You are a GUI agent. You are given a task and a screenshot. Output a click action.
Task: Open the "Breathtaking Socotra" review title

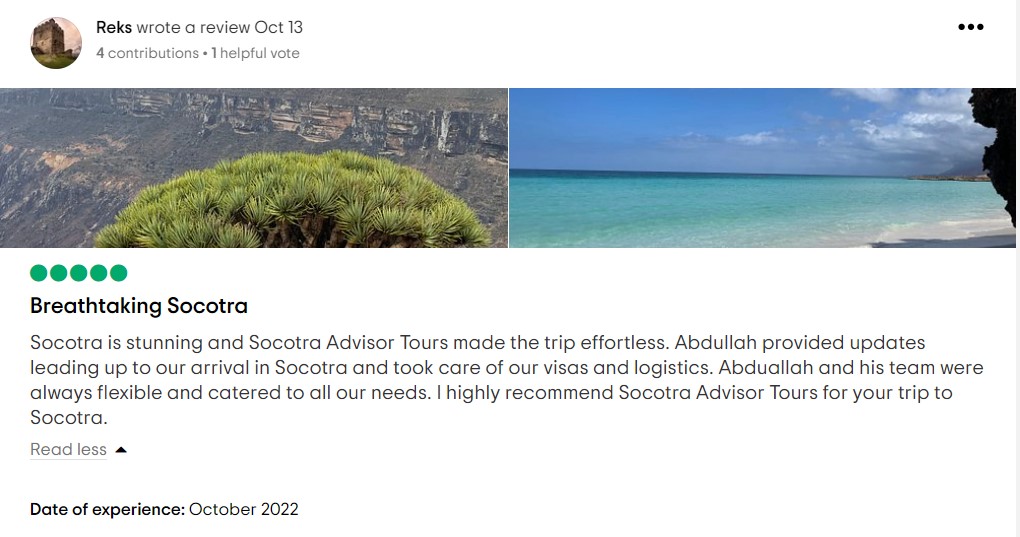point(139,306)
